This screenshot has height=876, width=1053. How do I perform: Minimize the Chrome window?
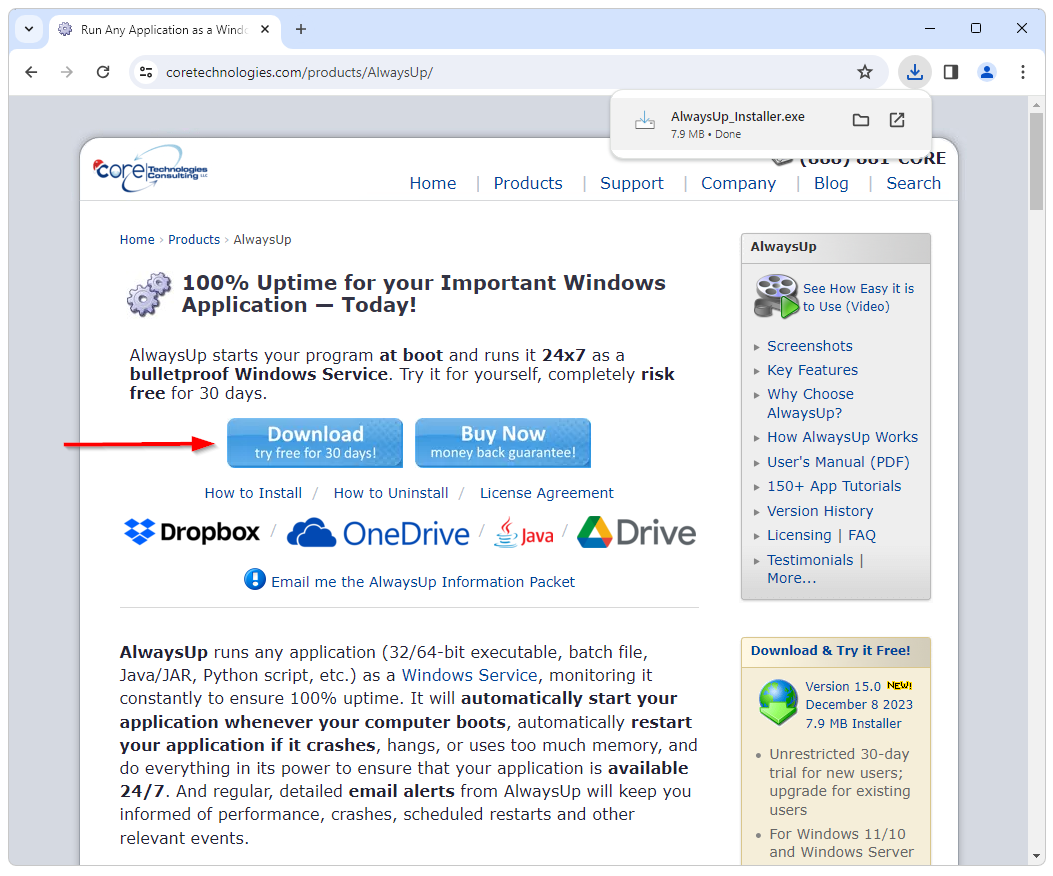pyautogui.click(x=930, y=28)
